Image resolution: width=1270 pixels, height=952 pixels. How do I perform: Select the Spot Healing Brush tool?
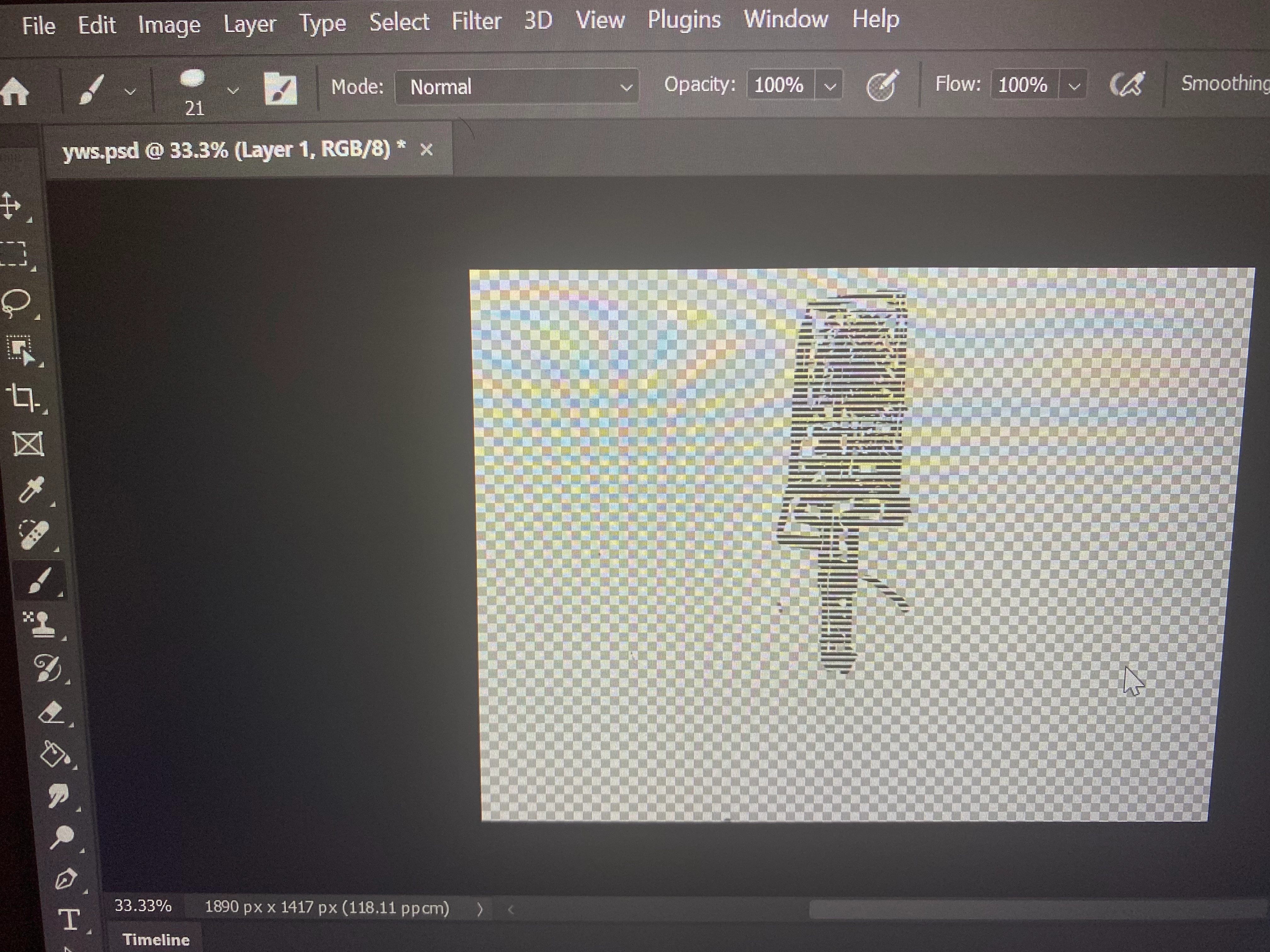(33, 534)
